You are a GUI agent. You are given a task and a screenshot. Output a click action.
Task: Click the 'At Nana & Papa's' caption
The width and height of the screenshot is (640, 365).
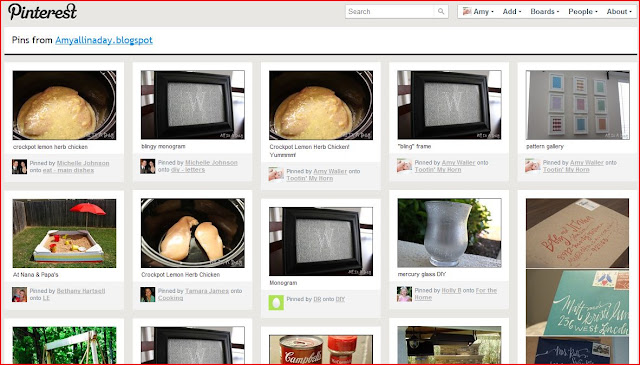coord(36,275)
